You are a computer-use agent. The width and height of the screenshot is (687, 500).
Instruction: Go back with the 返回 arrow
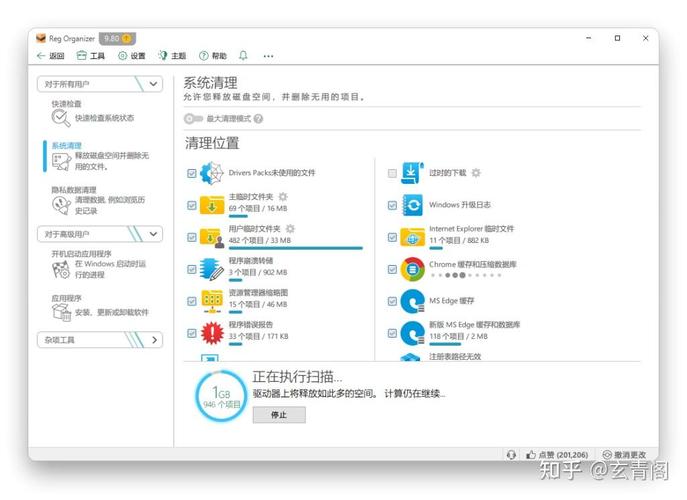tap(50, 56)
